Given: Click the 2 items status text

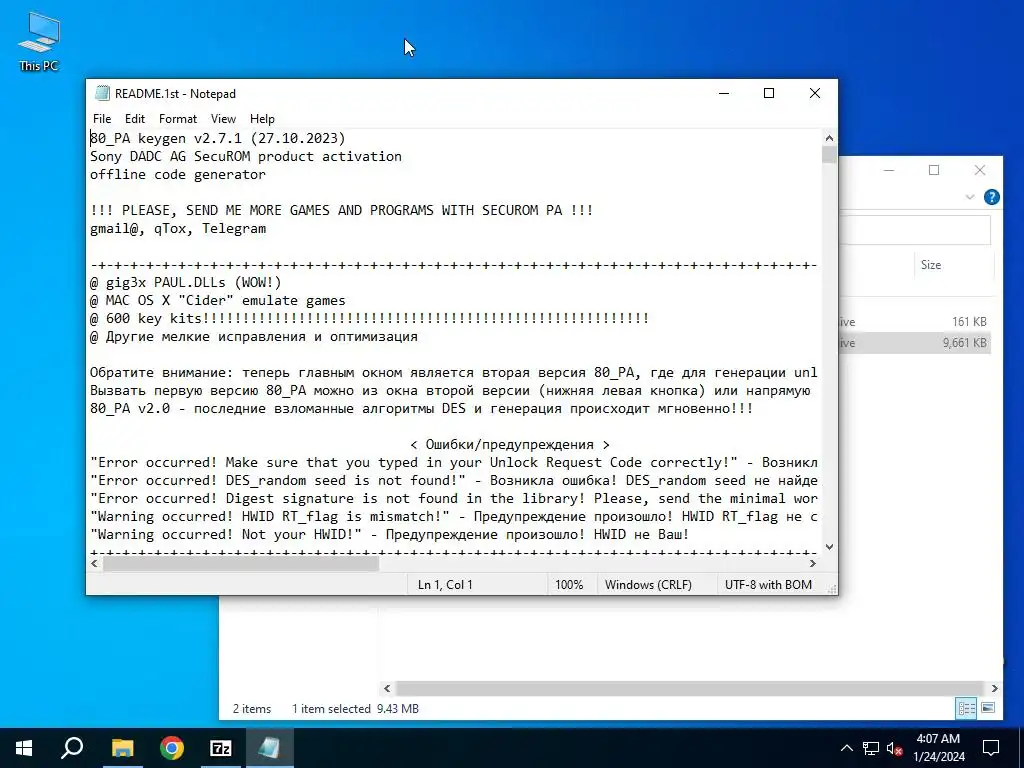Looking at the screenshot, I should 252,709.
